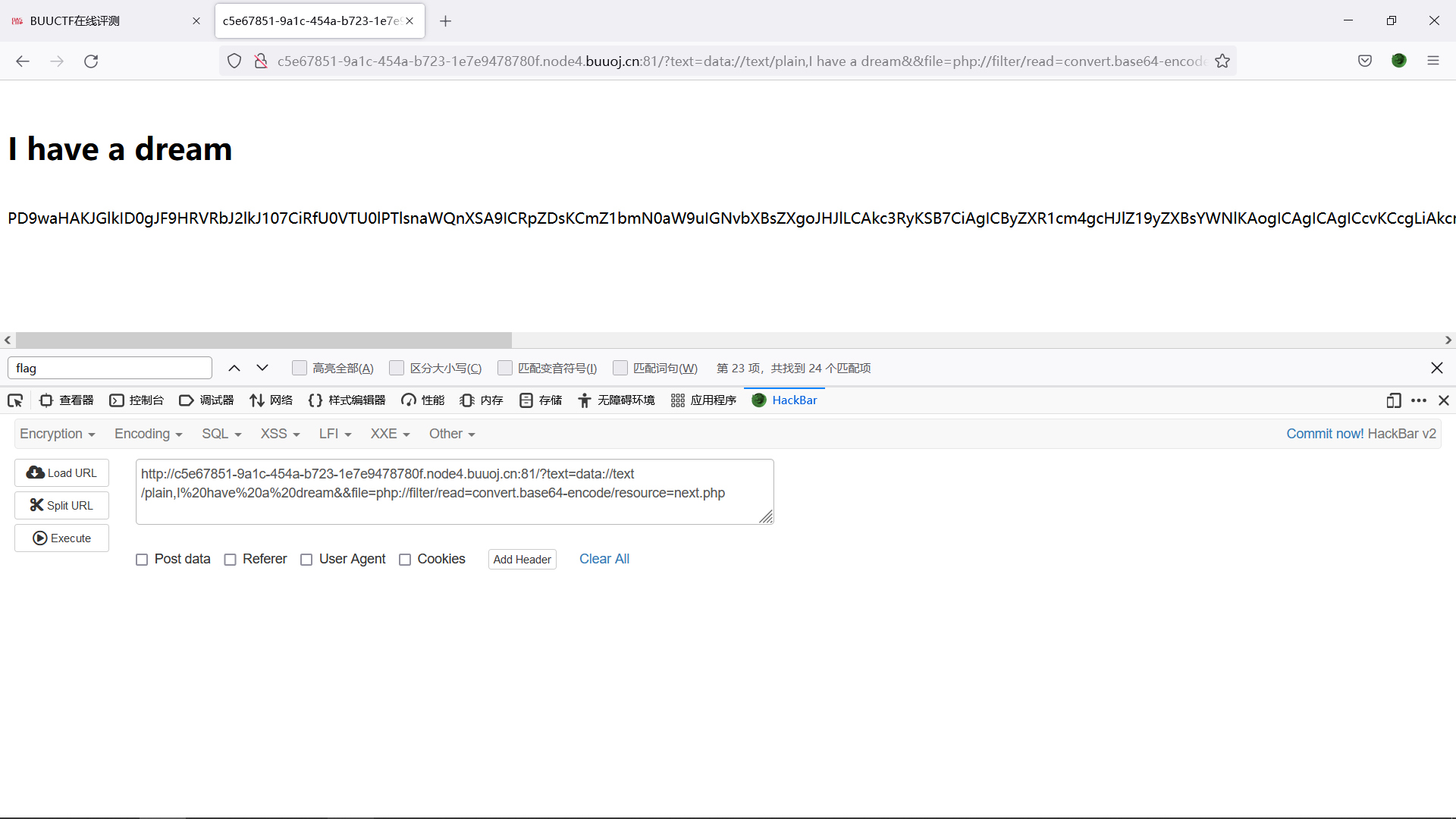Expand the Encryption dropdown
This screenshot has height=819, width=1456.
(x=58, y=434)
